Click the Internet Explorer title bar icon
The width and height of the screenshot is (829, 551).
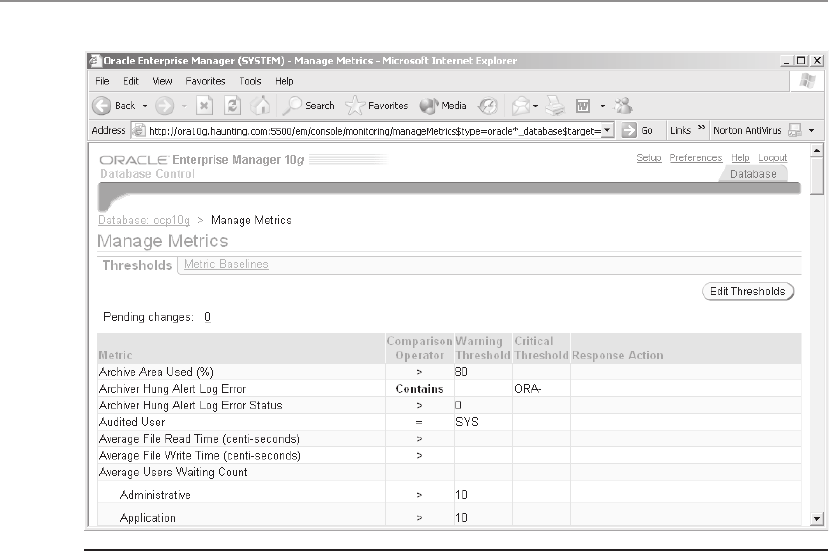click(x=95, y=60)
